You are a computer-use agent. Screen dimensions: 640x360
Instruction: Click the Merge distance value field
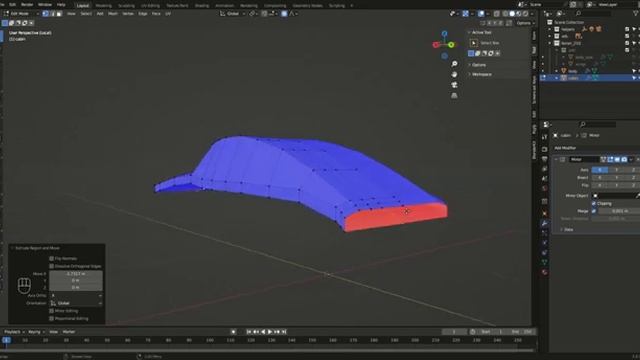coord(619,211)
